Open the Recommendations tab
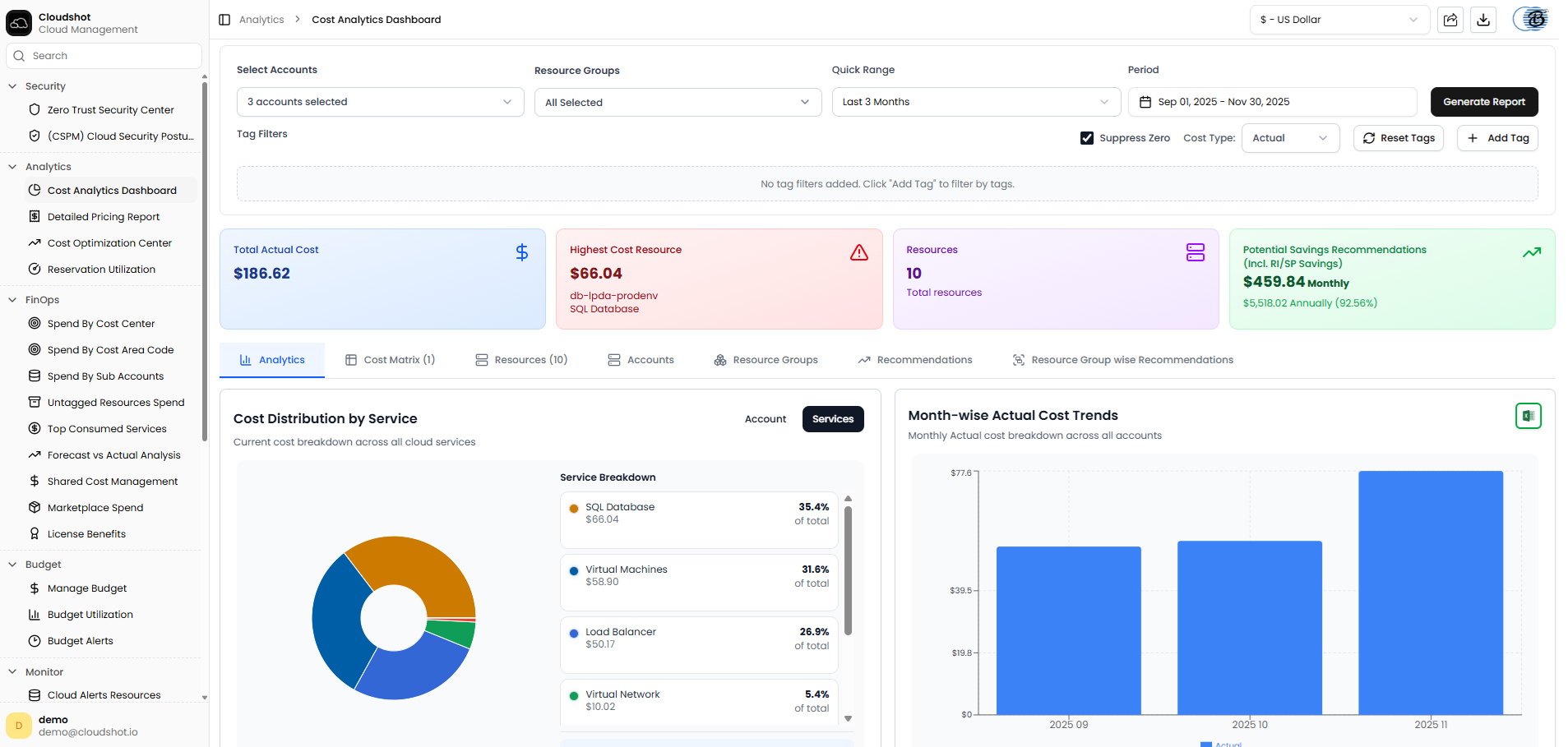This screenshot has width=1568, height=747. coord(915,360)
